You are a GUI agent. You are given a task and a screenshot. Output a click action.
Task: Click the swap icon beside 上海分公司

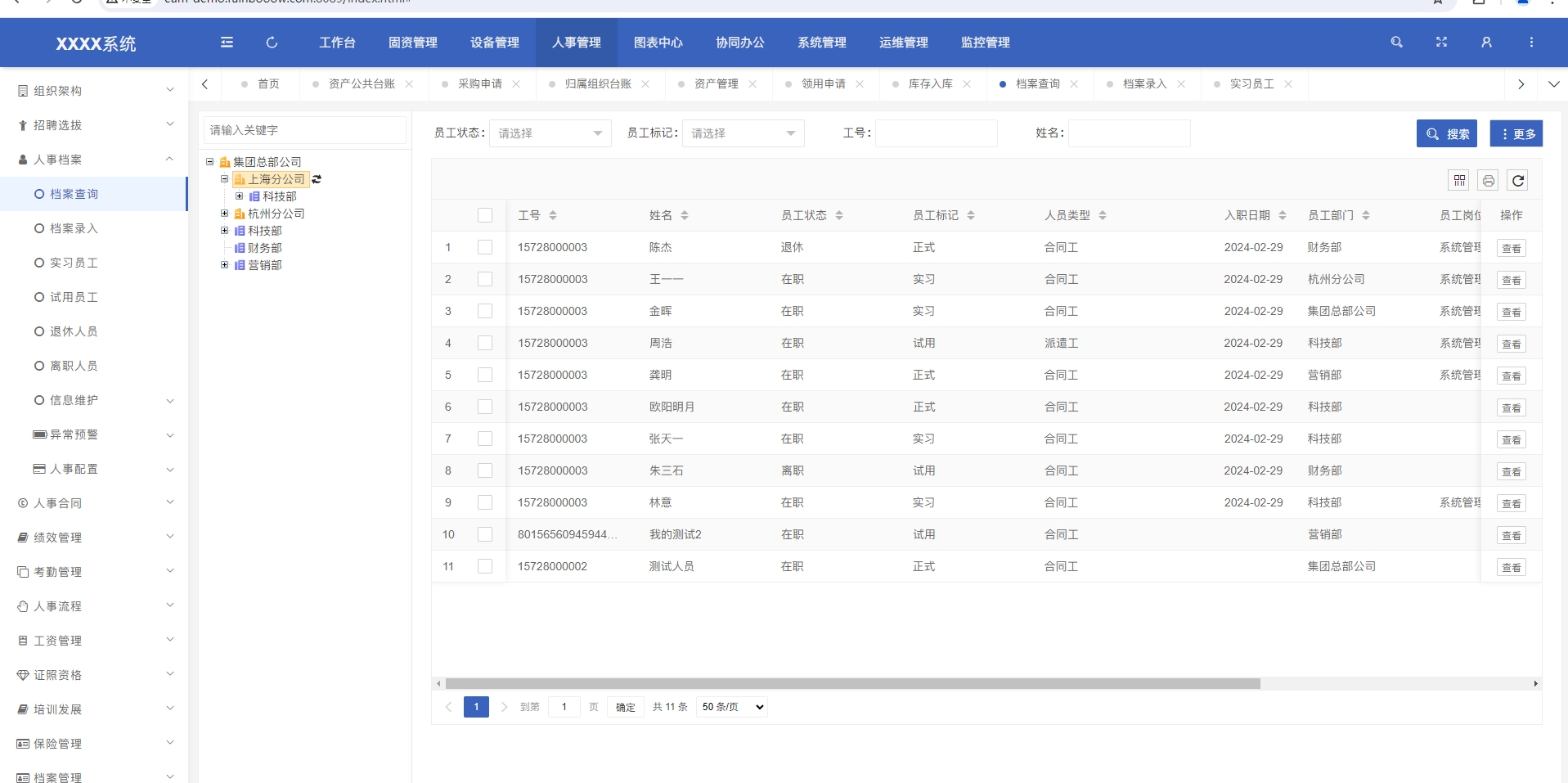pyautogui.click(x=317, y=179)
